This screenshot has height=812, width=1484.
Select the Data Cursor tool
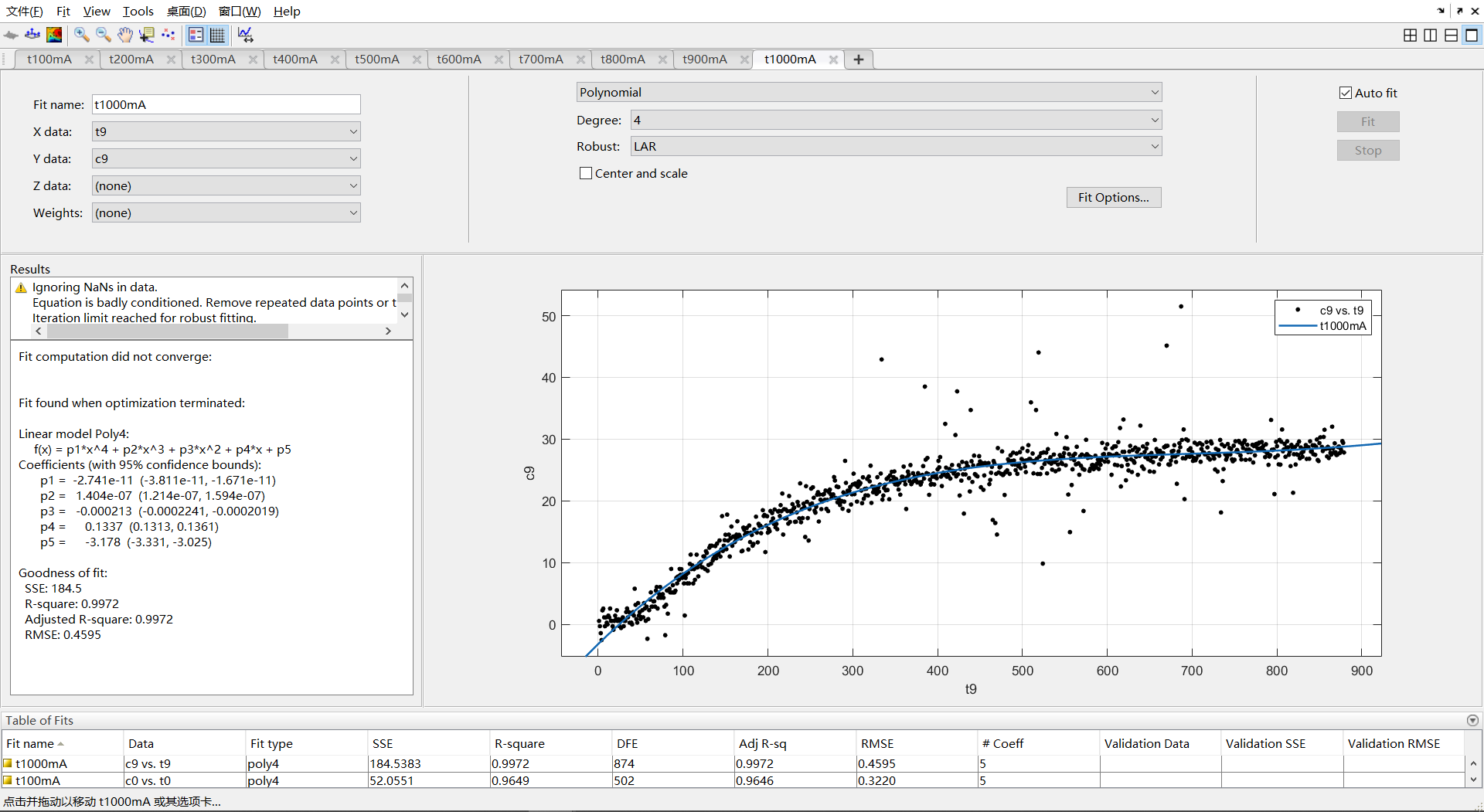(147, 35)
